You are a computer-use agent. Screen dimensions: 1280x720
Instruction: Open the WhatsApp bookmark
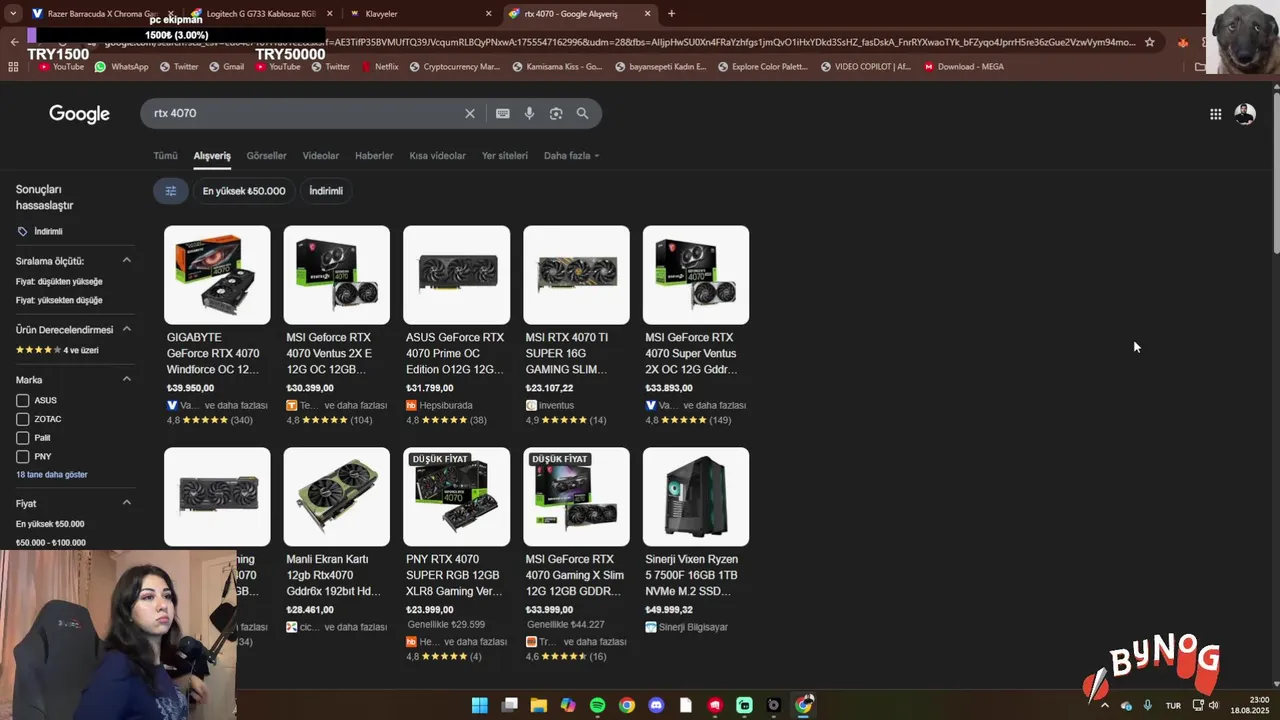[122, 67]
